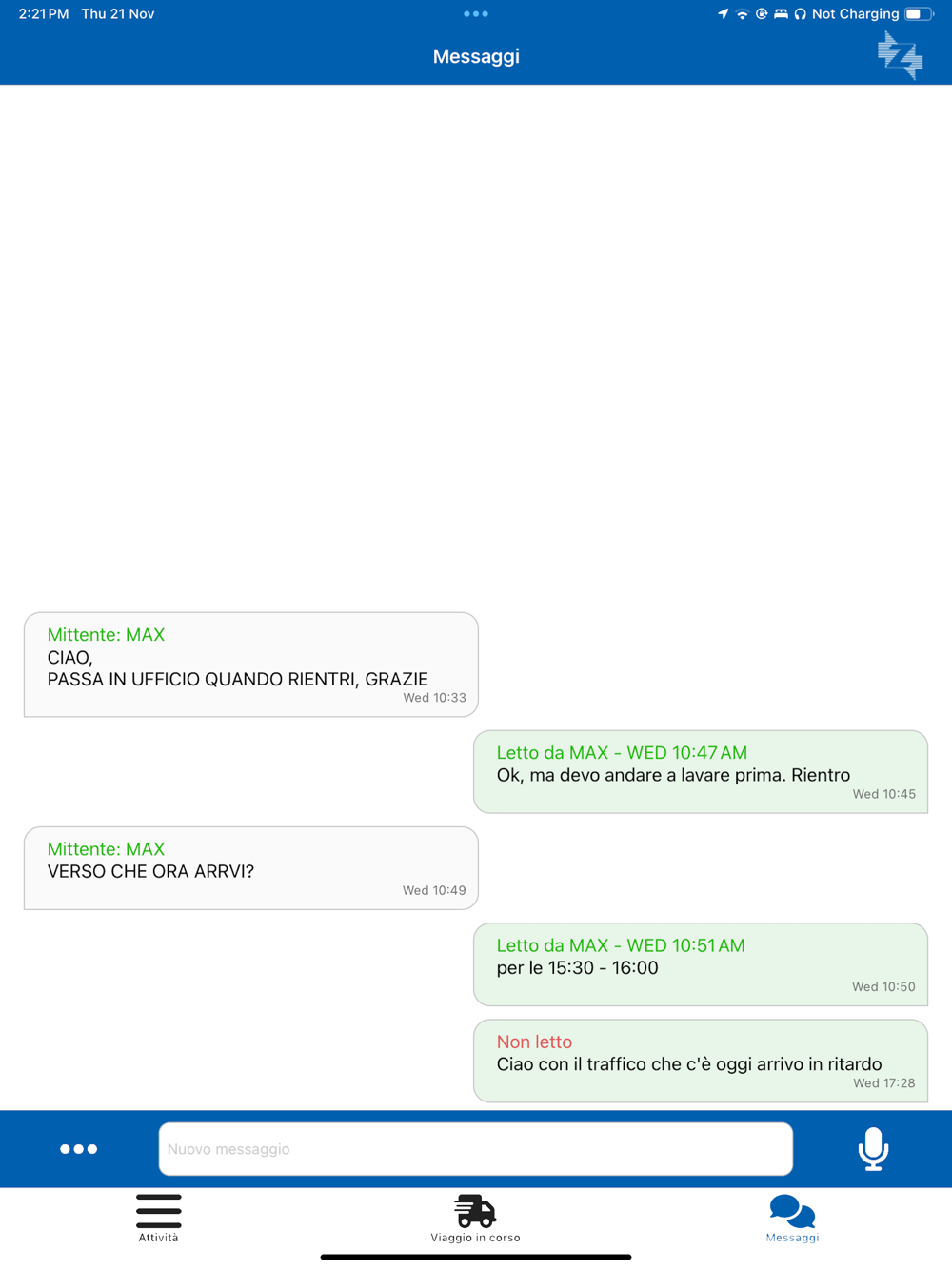Open message 'PASSA IN UFFICIO QUANDO RIENTRI'
This screenshot has width=952, height=1270.
(251, 665)
